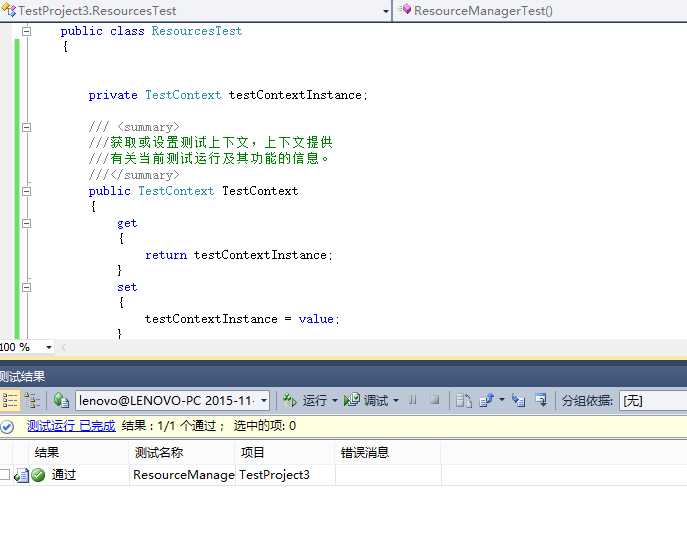The height and width of the screenshot is (536, 687).
Task: Collapse the ResourcesTest class outline
Action: click(x=27, y=31)
